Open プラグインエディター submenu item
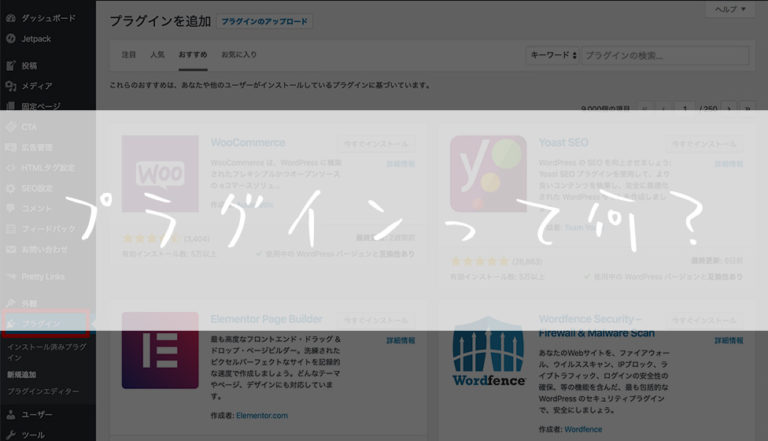Screen dimensions: 768x441 (x=43, y=392)
